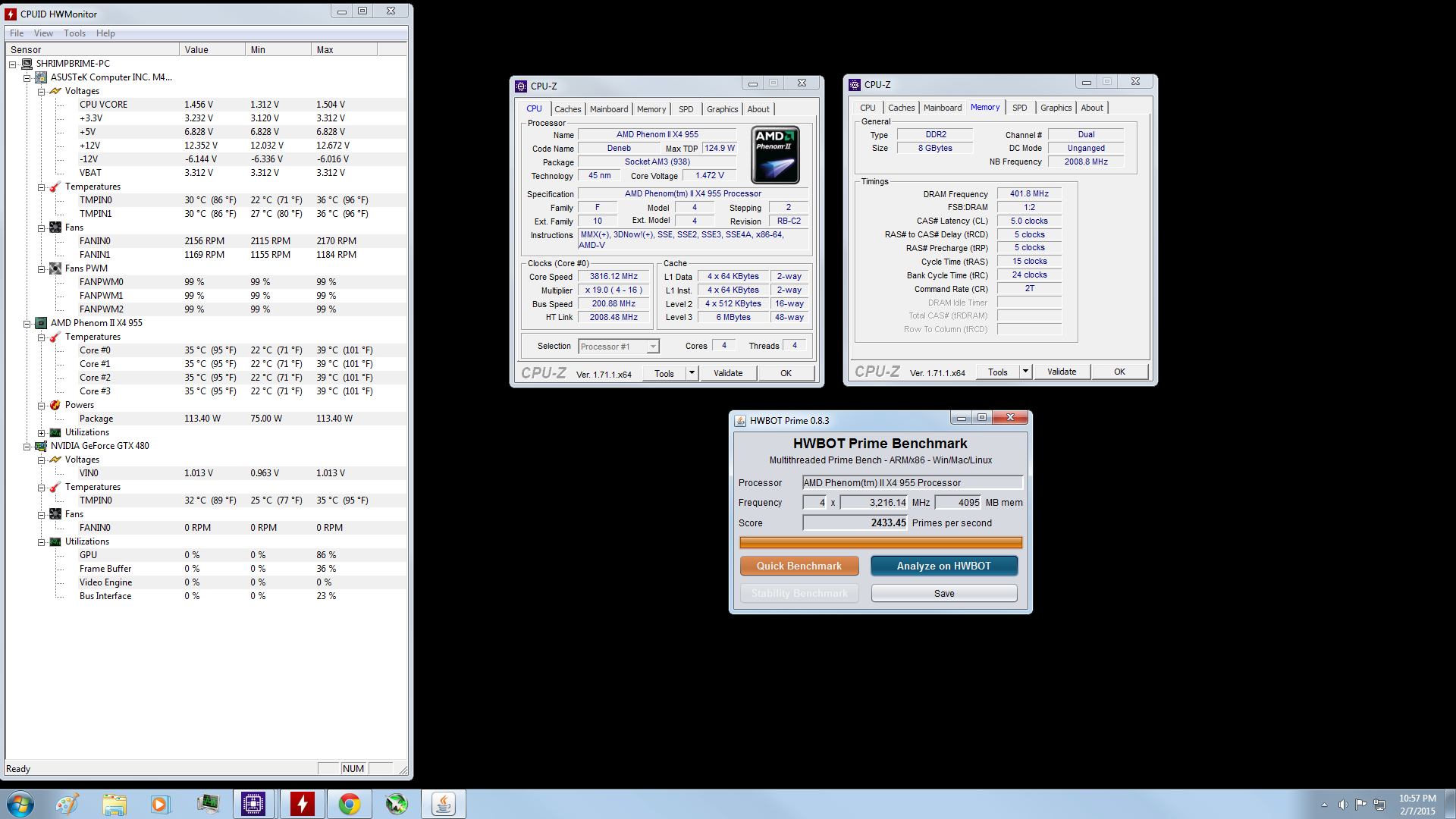This screenshot has width=1456, height=819.
Task: Click the Windows Start orb
Action: click(20, 804)
